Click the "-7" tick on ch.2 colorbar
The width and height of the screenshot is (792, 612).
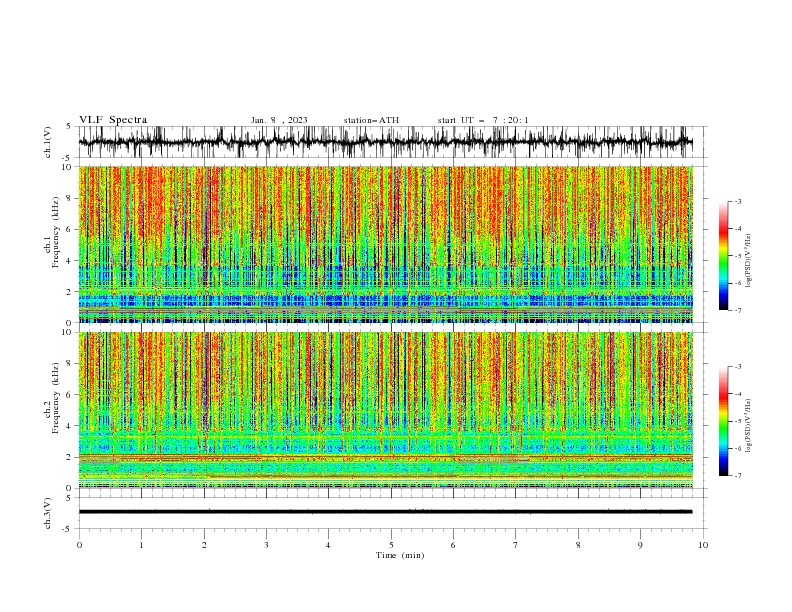click(x=738, y=476)
